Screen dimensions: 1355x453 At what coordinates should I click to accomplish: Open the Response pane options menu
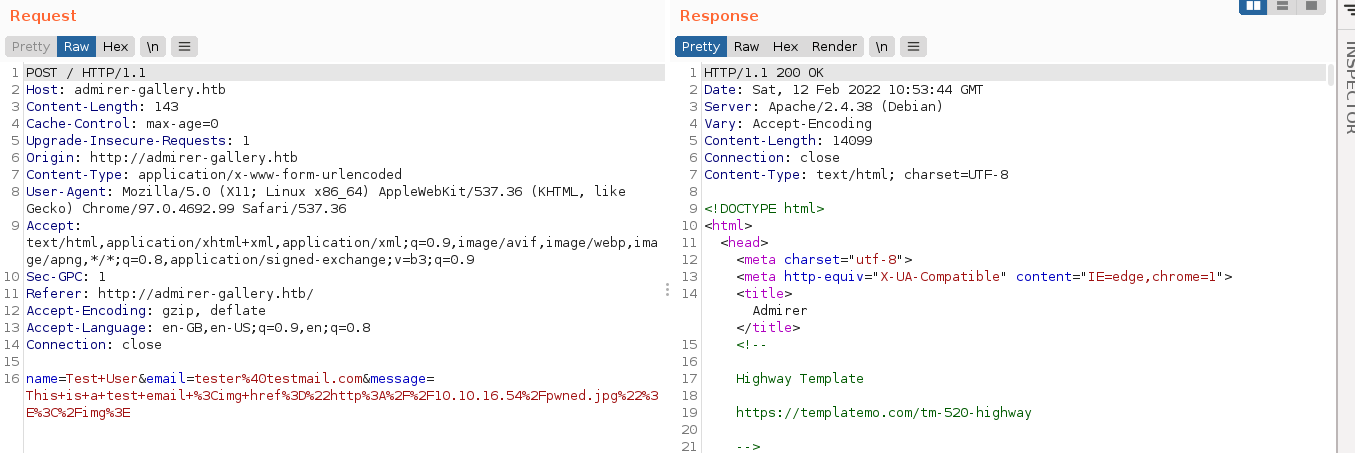[913, 47]
